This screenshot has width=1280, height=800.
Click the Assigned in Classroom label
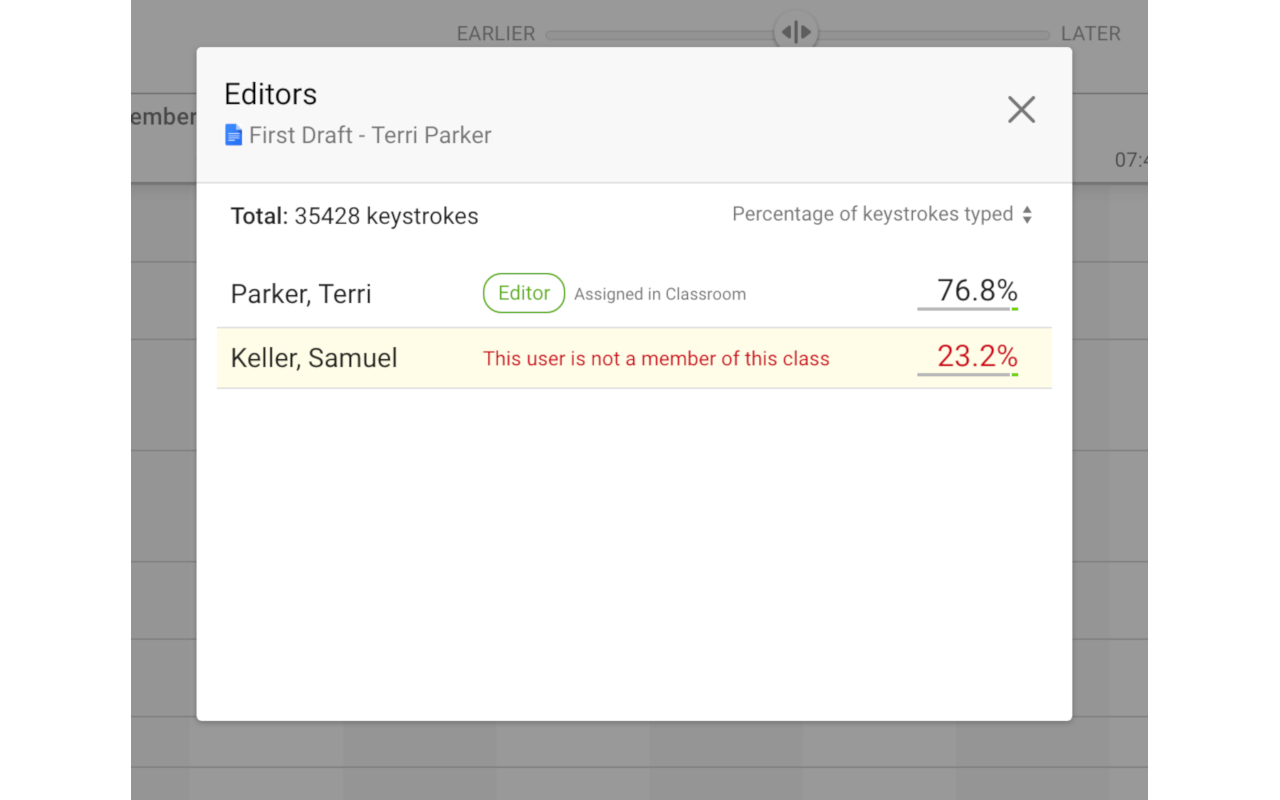(660, 294)
